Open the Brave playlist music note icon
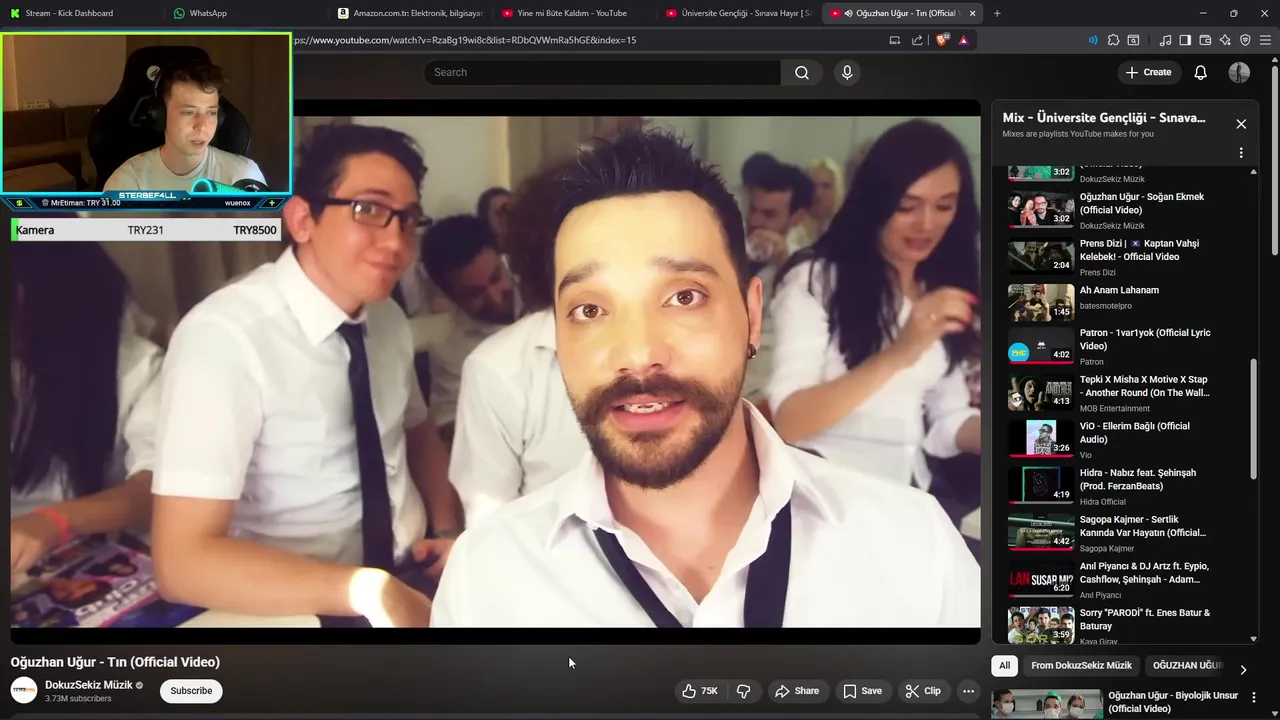 pos(1165,40)
